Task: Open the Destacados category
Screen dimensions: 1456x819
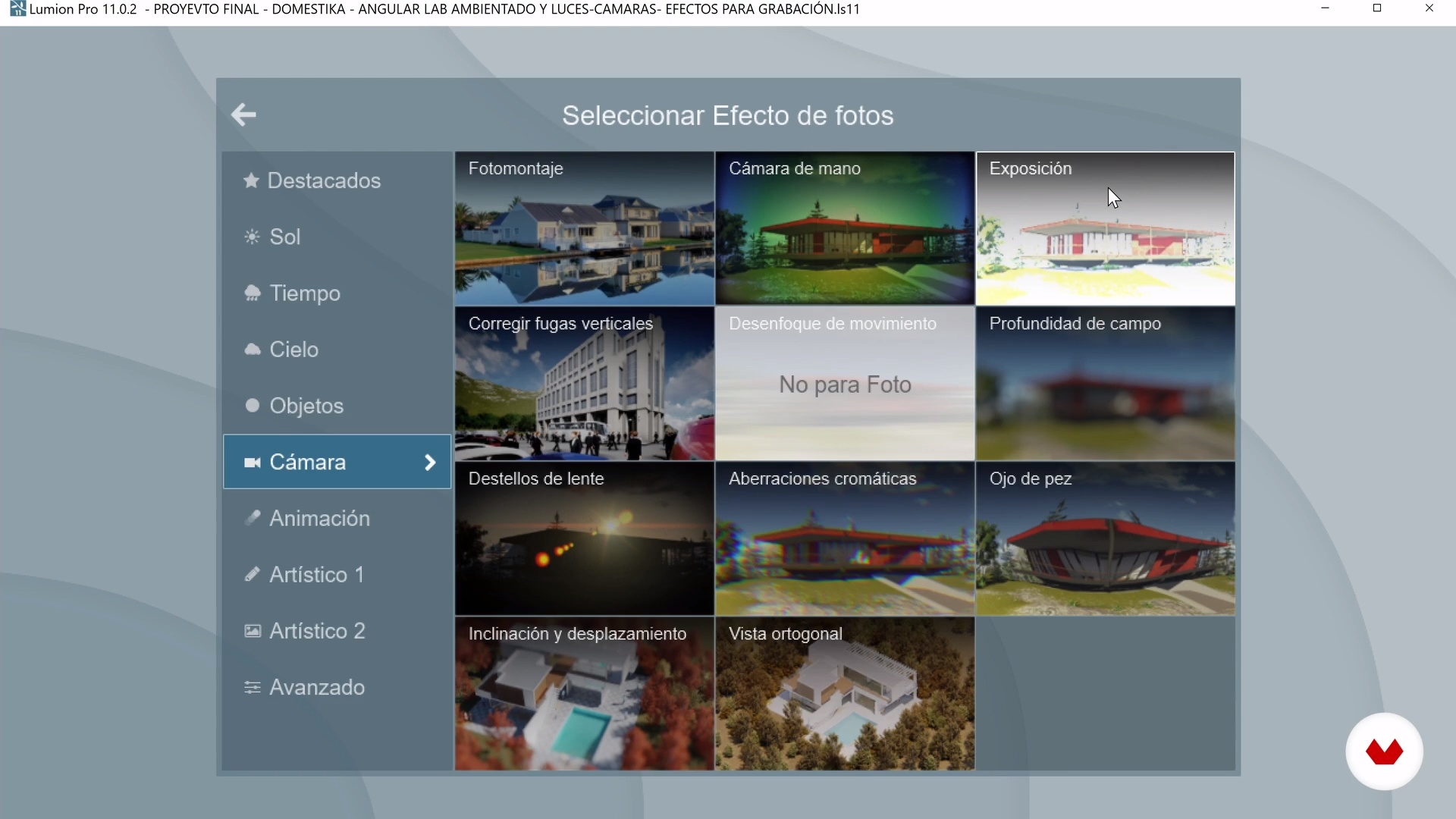Action: (x=337, y=180)
